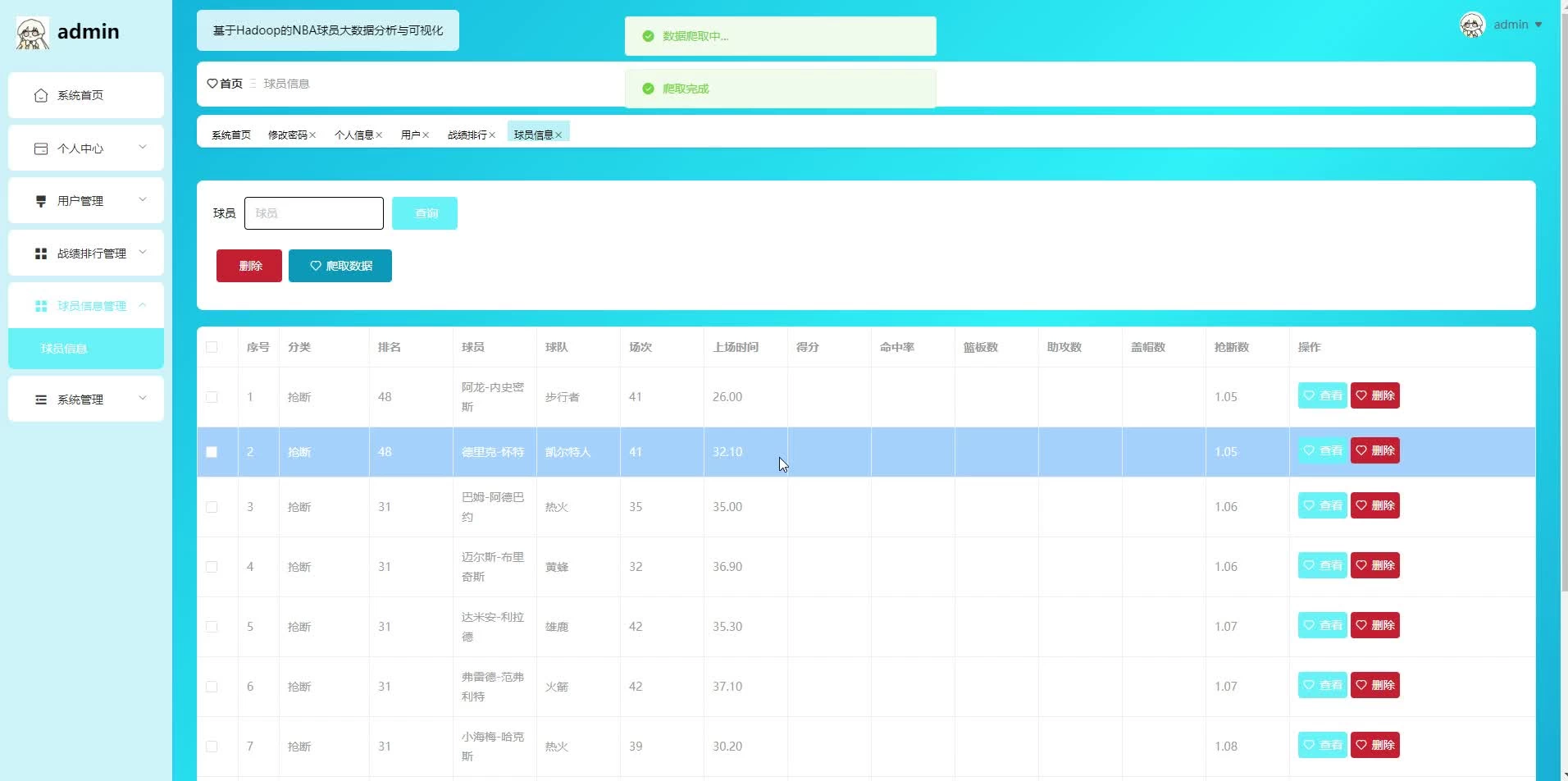Click the admin avatar in top right
The width and height of the screenshot is (1568, 781).
[x=1472, y=25]
